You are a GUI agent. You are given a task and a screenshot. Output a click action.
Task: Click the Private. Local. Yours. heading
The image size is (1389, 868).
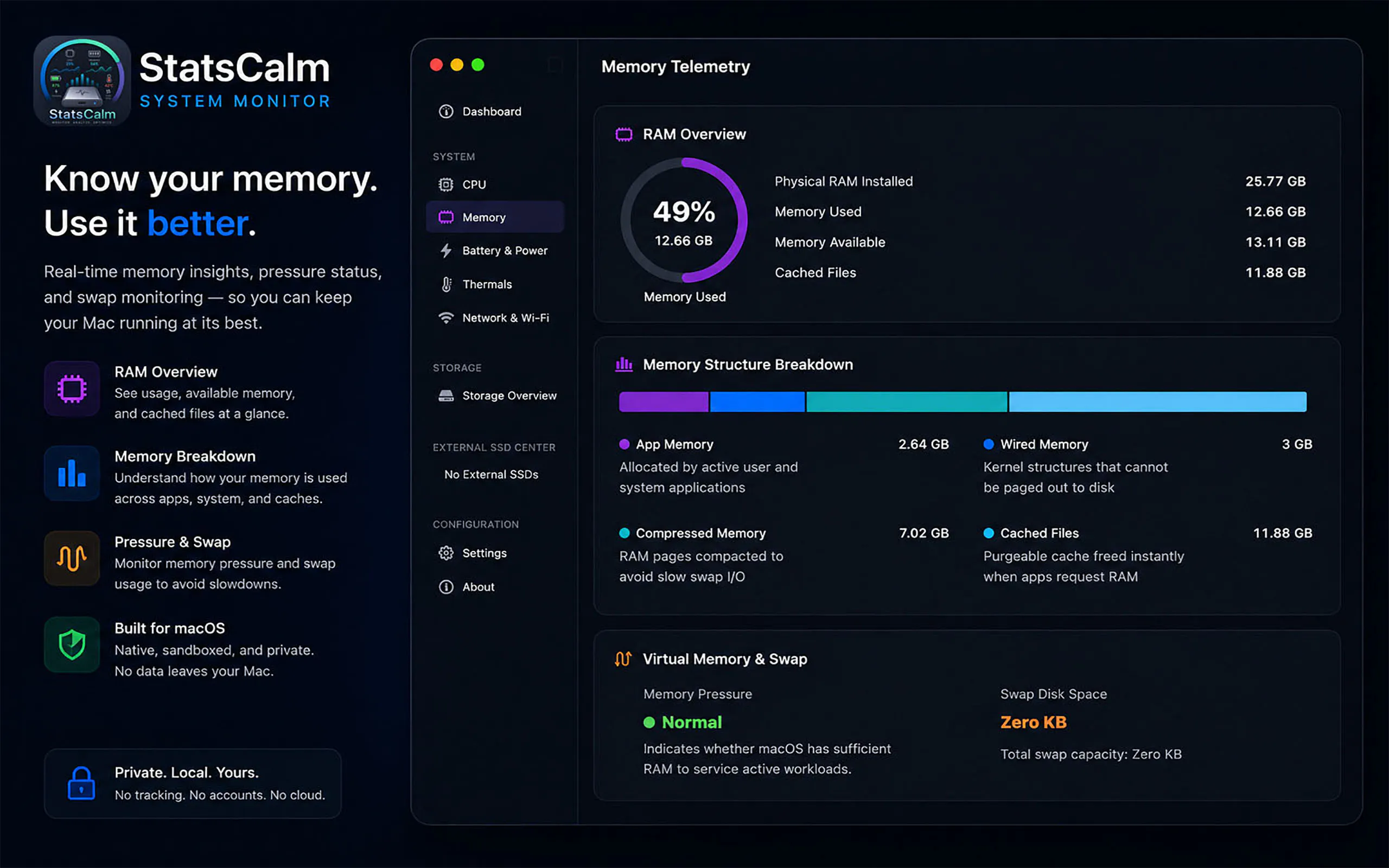(x=187, y=773)
